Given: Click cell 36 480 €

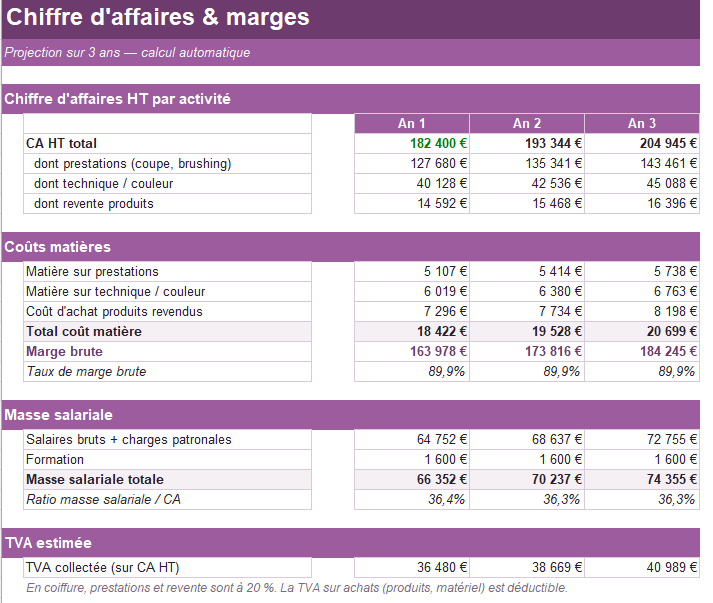Looking at the screenshot, I should 412,568.
